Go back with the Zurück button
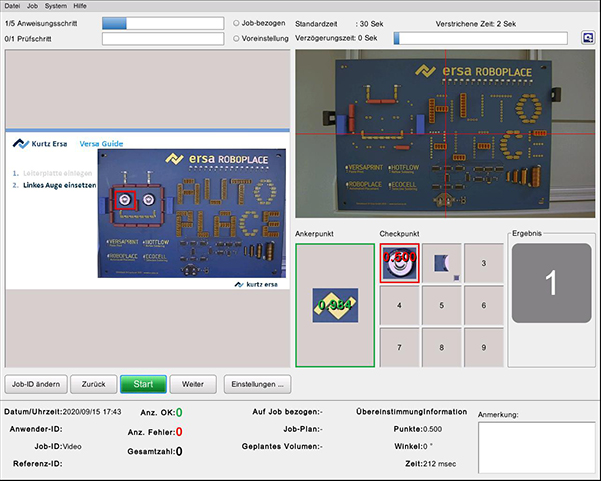This screenshot has height=481, width=601. pos(94,383)
